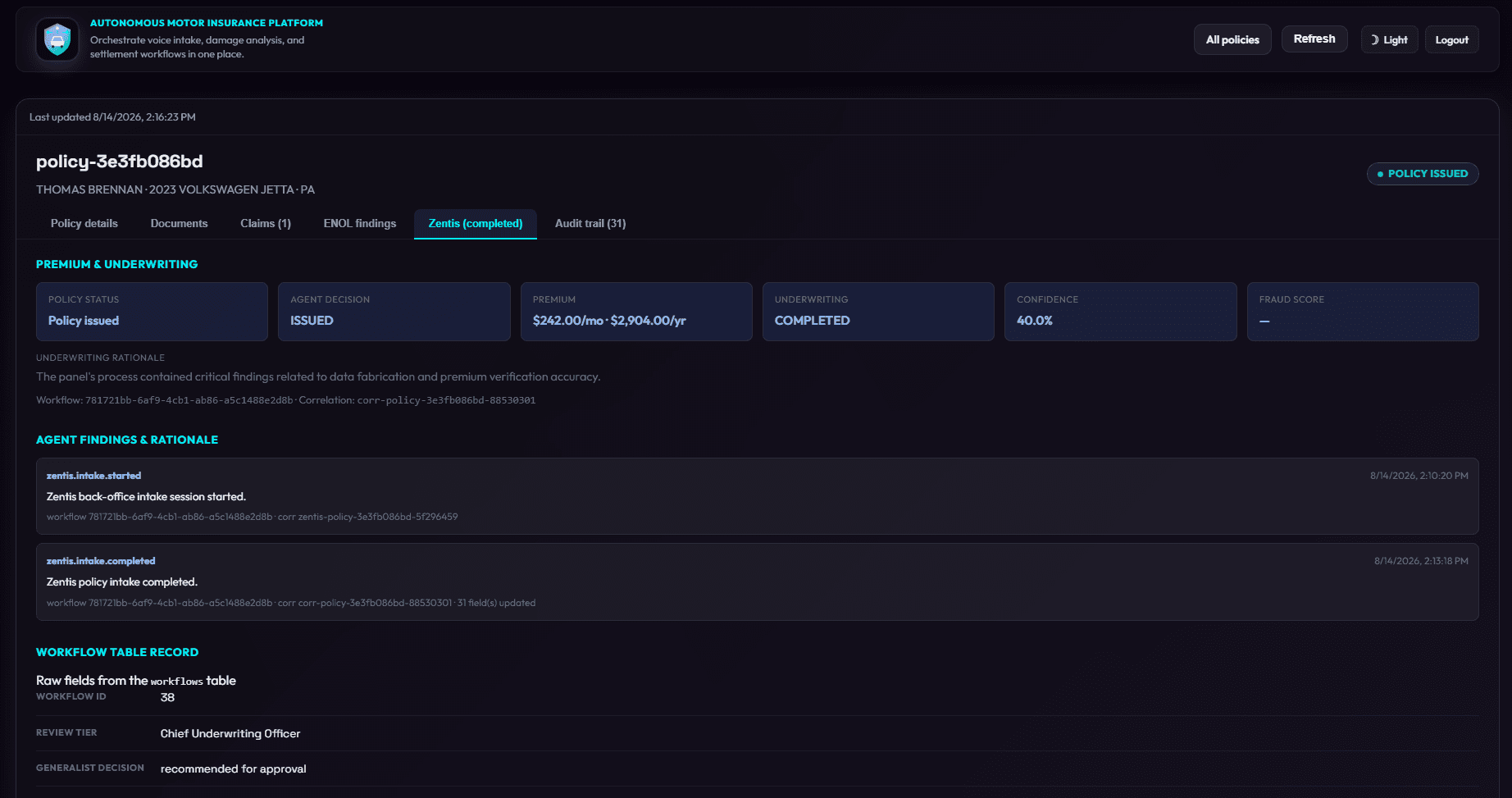Open the Claims (1) tab
The height and width of the screenshot is (798, 1512).
tap(266, 223)
